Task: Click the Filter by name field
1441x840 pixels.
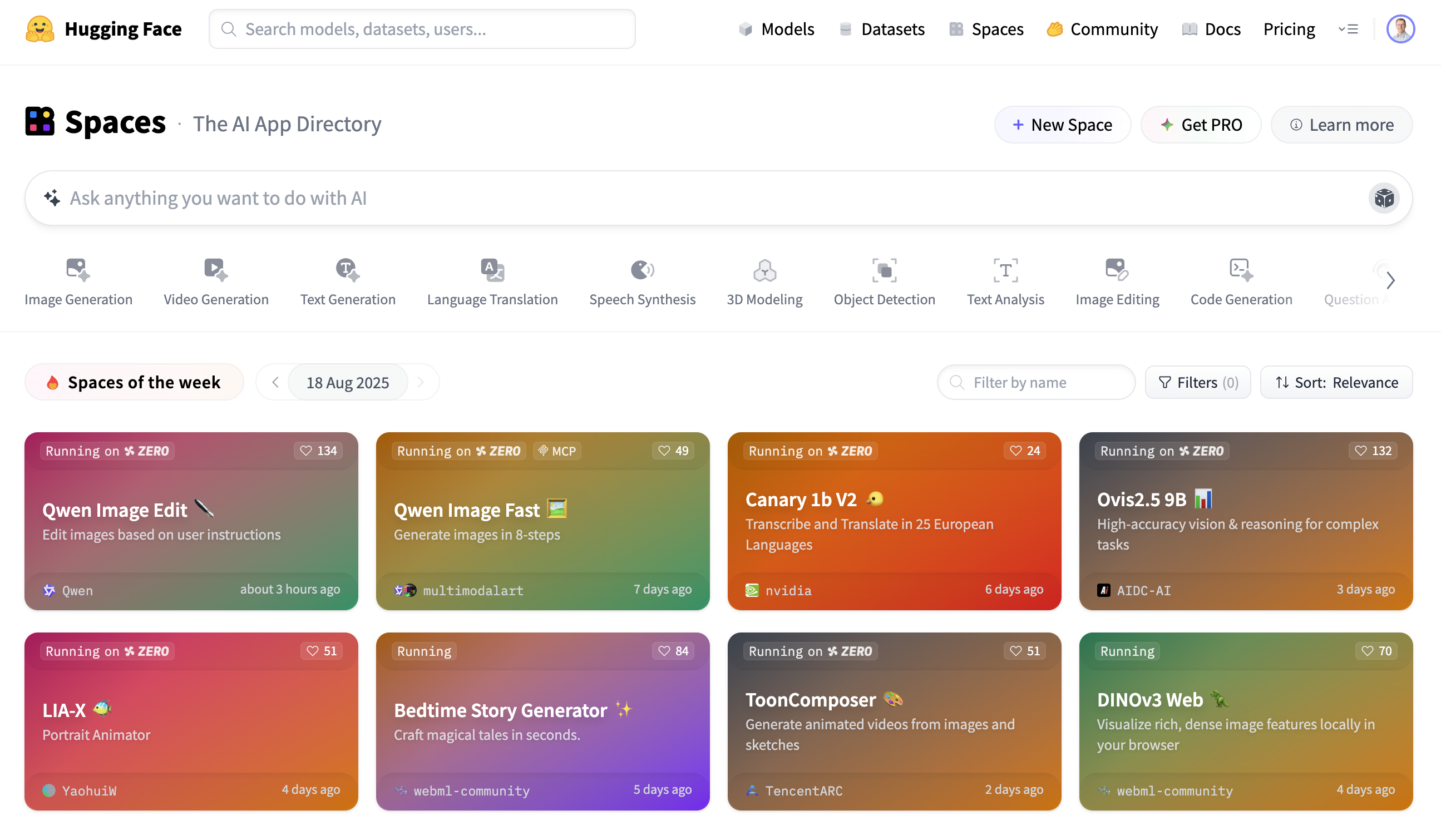Action: click(1035, 382)
